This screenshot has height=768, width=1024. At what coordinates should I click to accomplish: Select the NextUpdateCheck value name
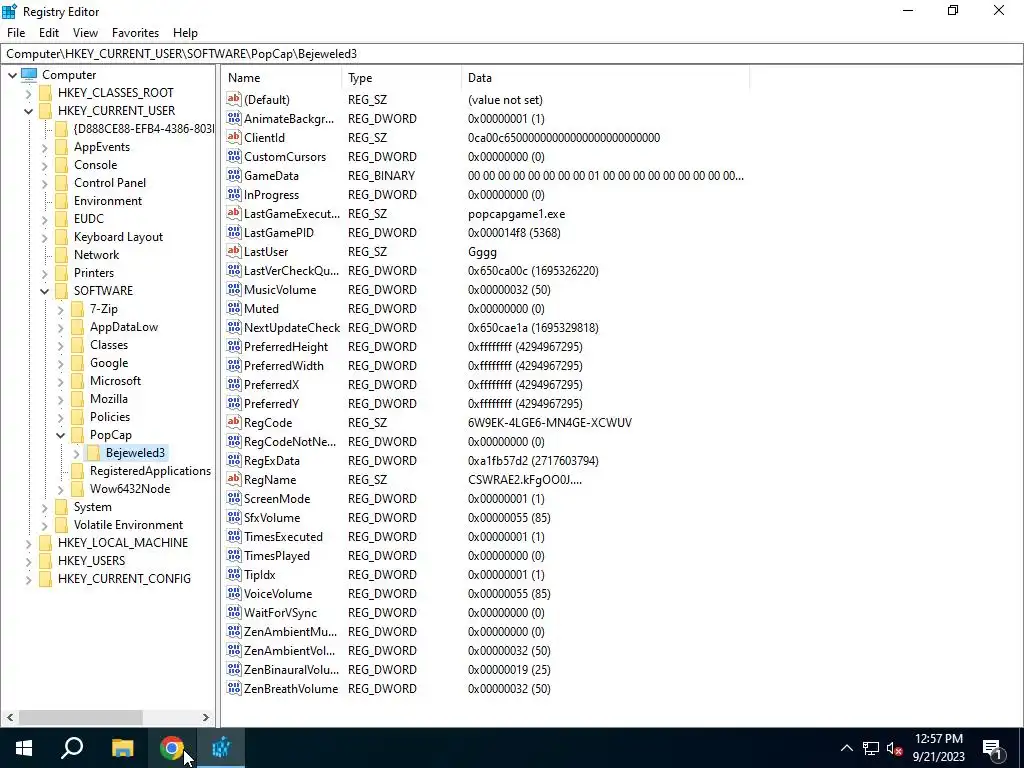292,327
